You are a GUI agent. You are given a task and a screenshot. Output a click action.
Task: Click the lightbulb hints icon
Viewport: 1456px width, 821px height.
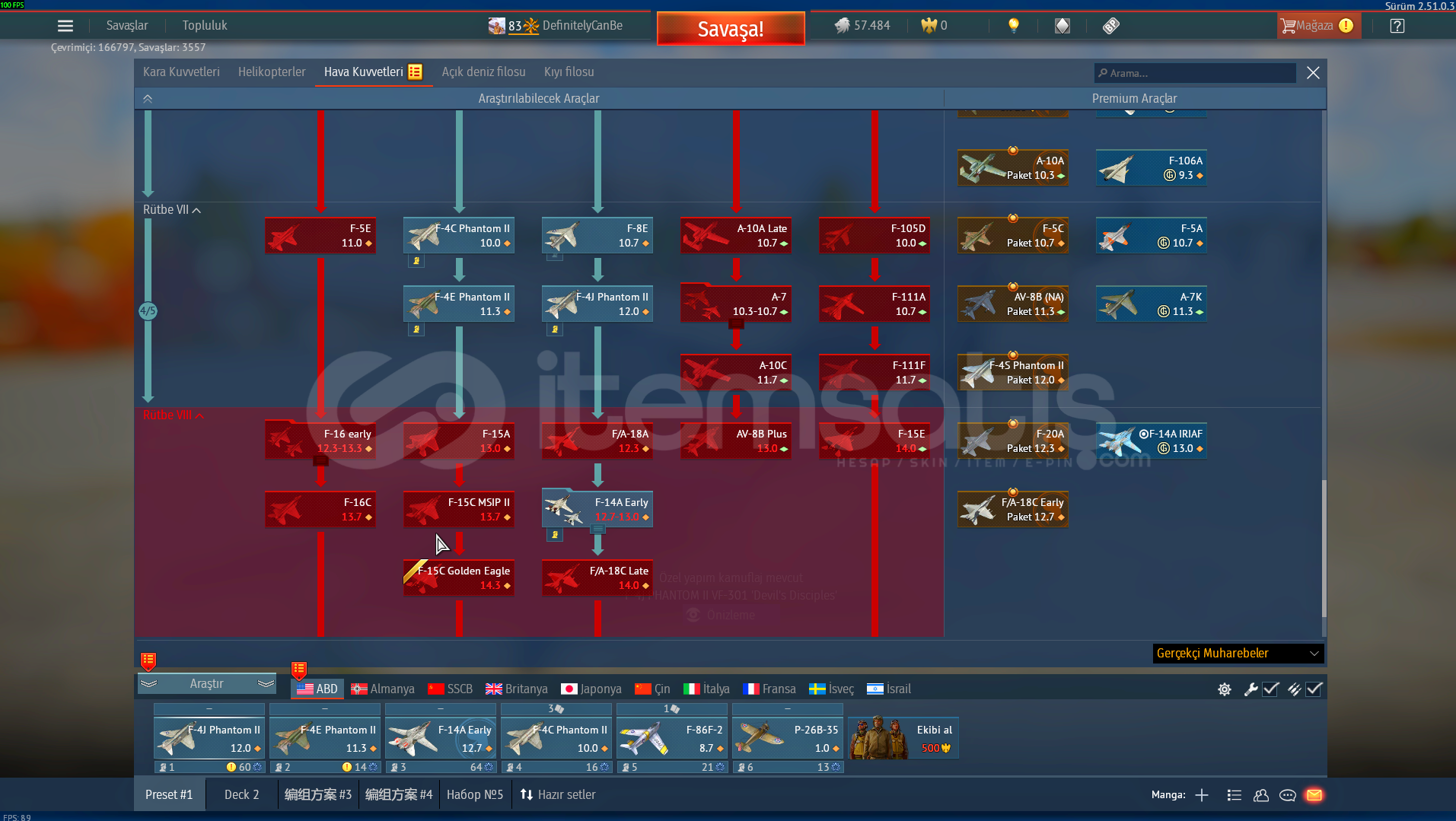(1013, 26)
